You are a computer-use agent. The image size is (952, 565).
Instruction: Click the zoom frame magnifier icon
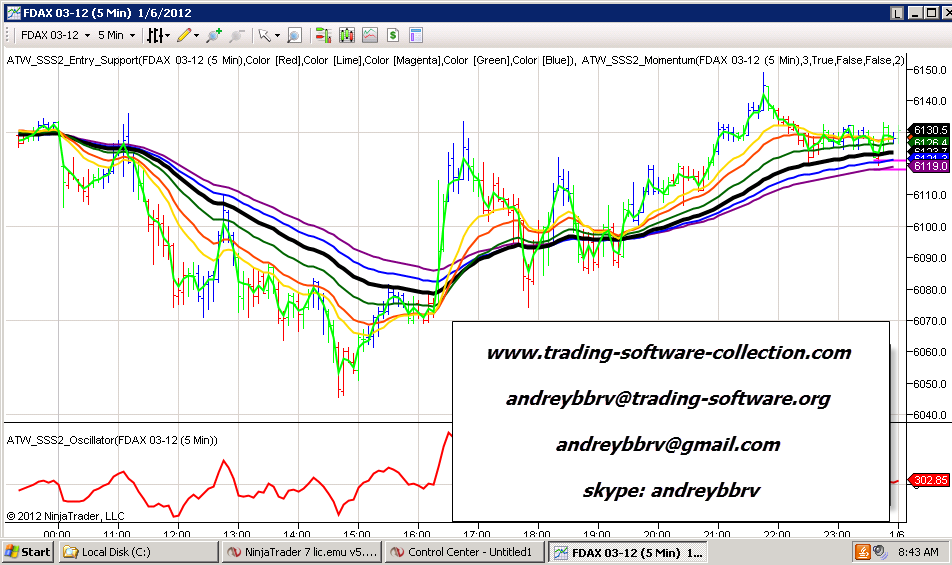tap(294, 35)
